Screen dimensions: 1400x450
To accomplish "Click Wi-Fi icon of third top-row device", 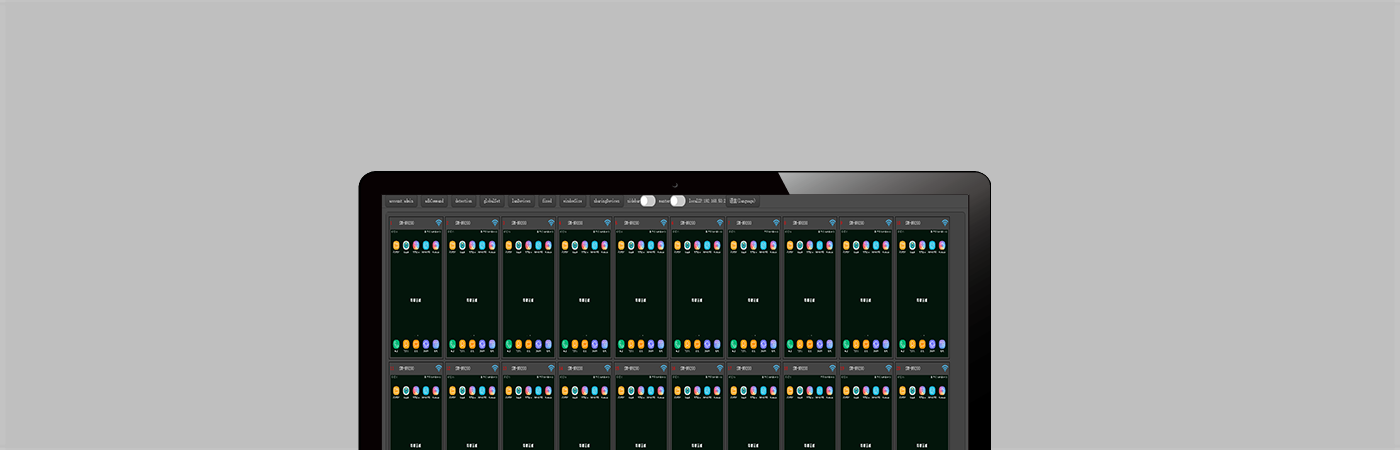I will [x=551, y=223].
